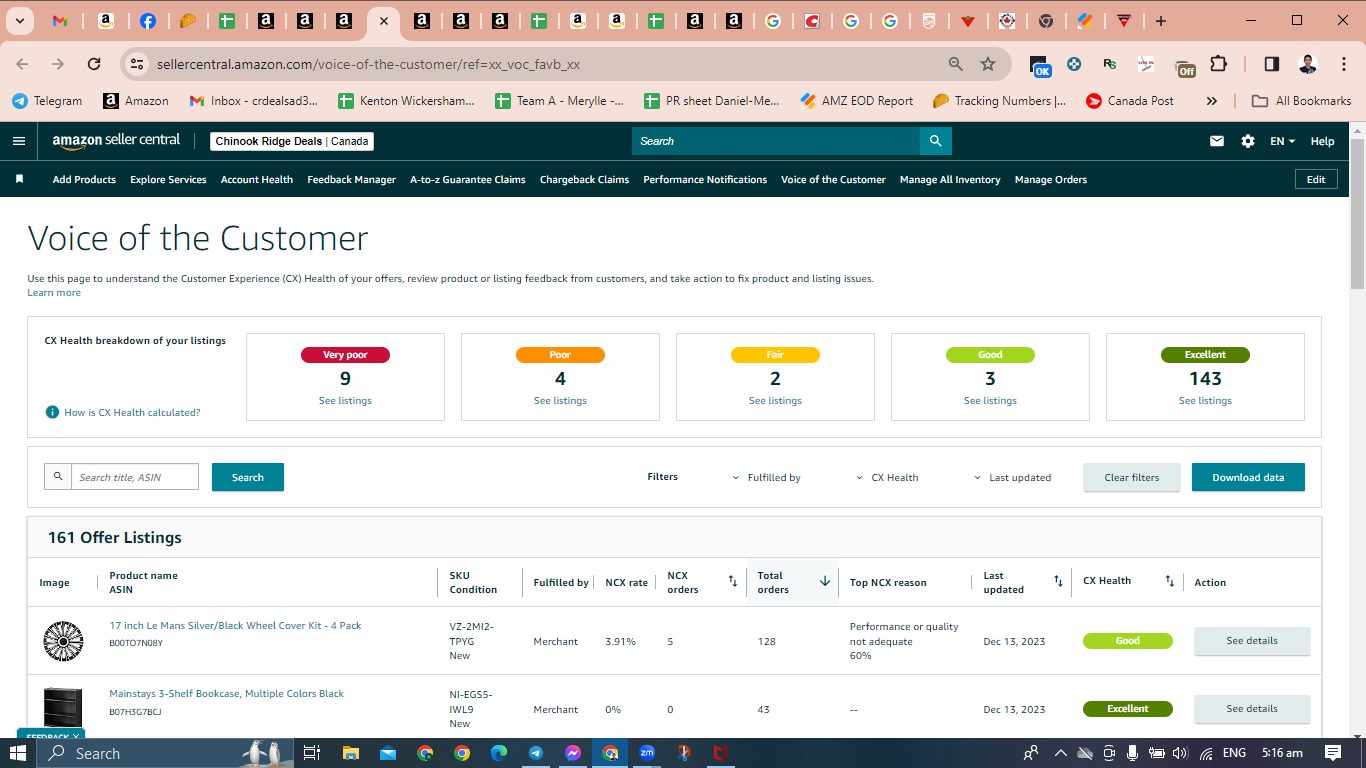Open Chrome side panel icon
This screenshot has height=768, width=1366.
pyautogui.click(x=1271, y=64)
